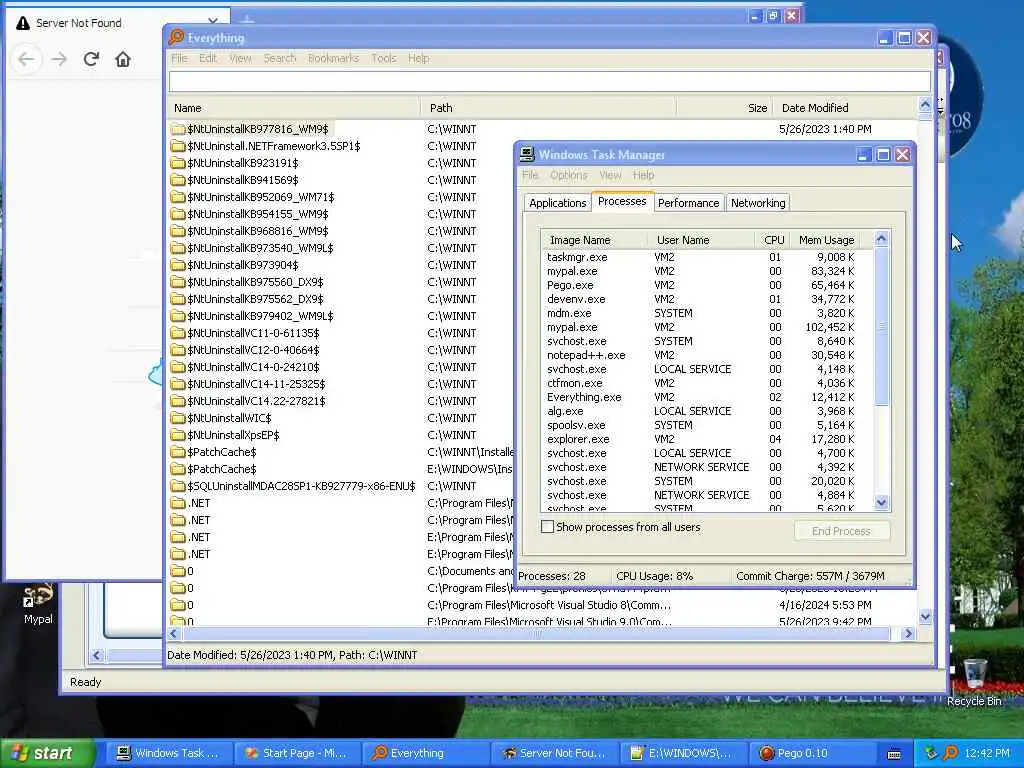Open Everything's Bookmarks menu
The width and height of the screenshot is (1024, 768).
click(333, 58)
